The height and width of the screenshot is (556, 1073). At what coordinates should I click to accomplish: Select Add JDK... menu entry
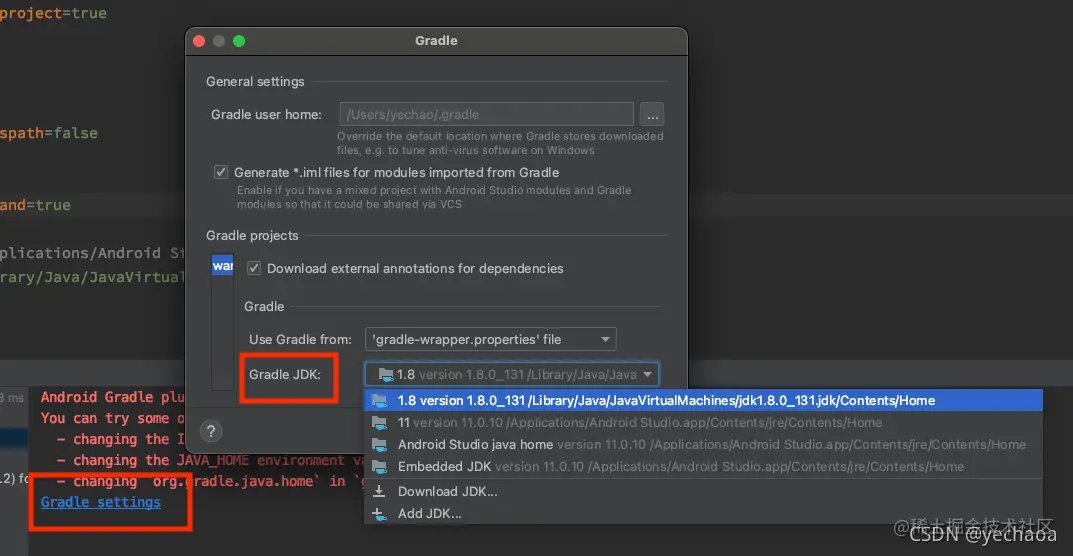tap(703, 513)
